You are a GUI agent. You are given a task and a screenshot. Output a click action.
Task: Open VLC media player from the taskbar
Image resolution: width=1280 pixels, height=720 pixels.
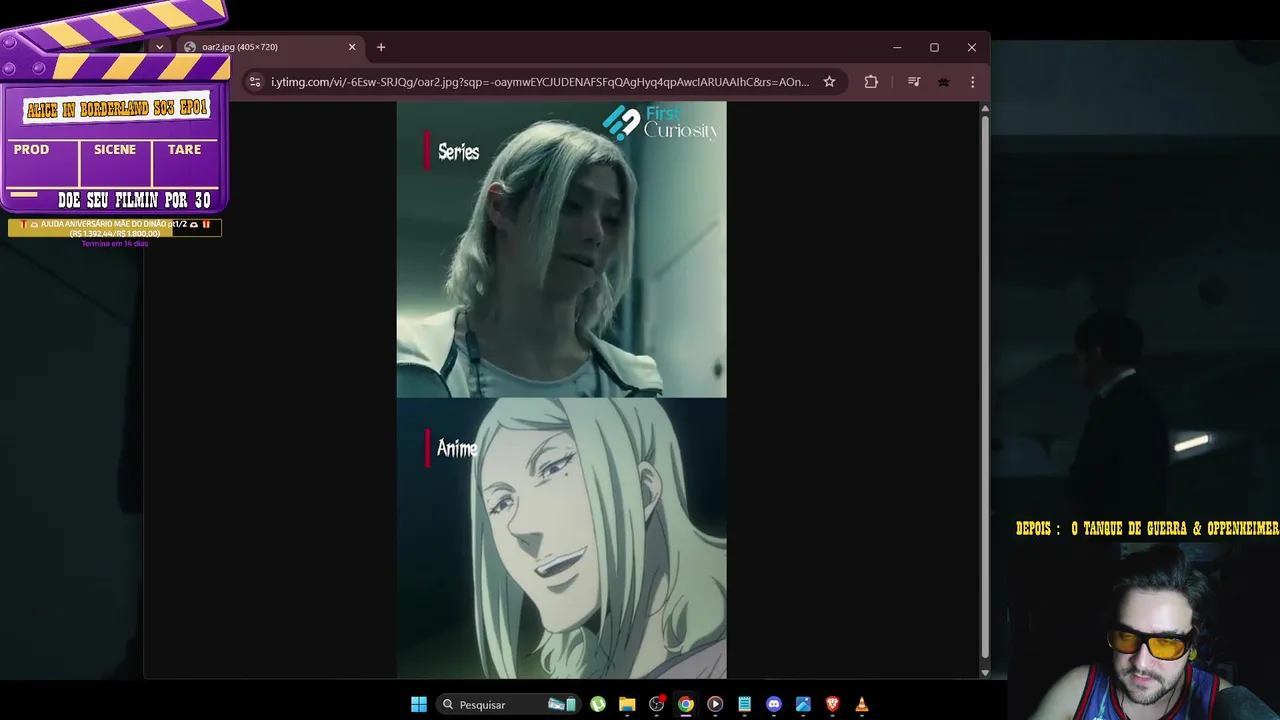point(861,704)
